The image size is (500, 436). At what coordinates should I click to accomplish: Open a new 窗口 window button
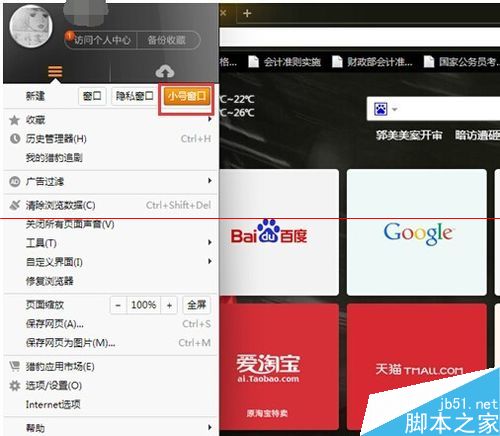92,96
